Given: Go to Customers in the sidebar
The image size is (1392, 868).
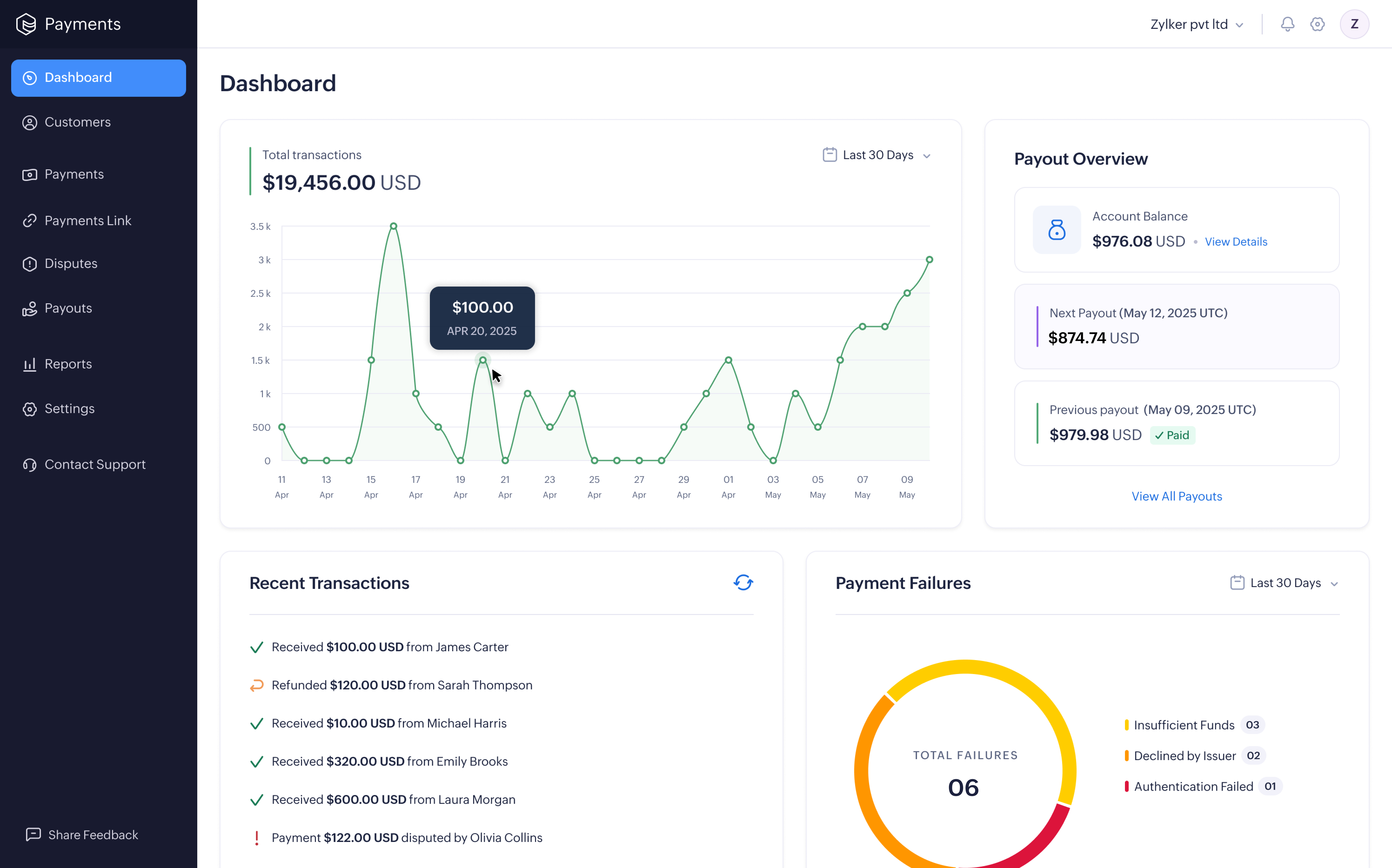Looking at the screenshot, I should point(77,122).
